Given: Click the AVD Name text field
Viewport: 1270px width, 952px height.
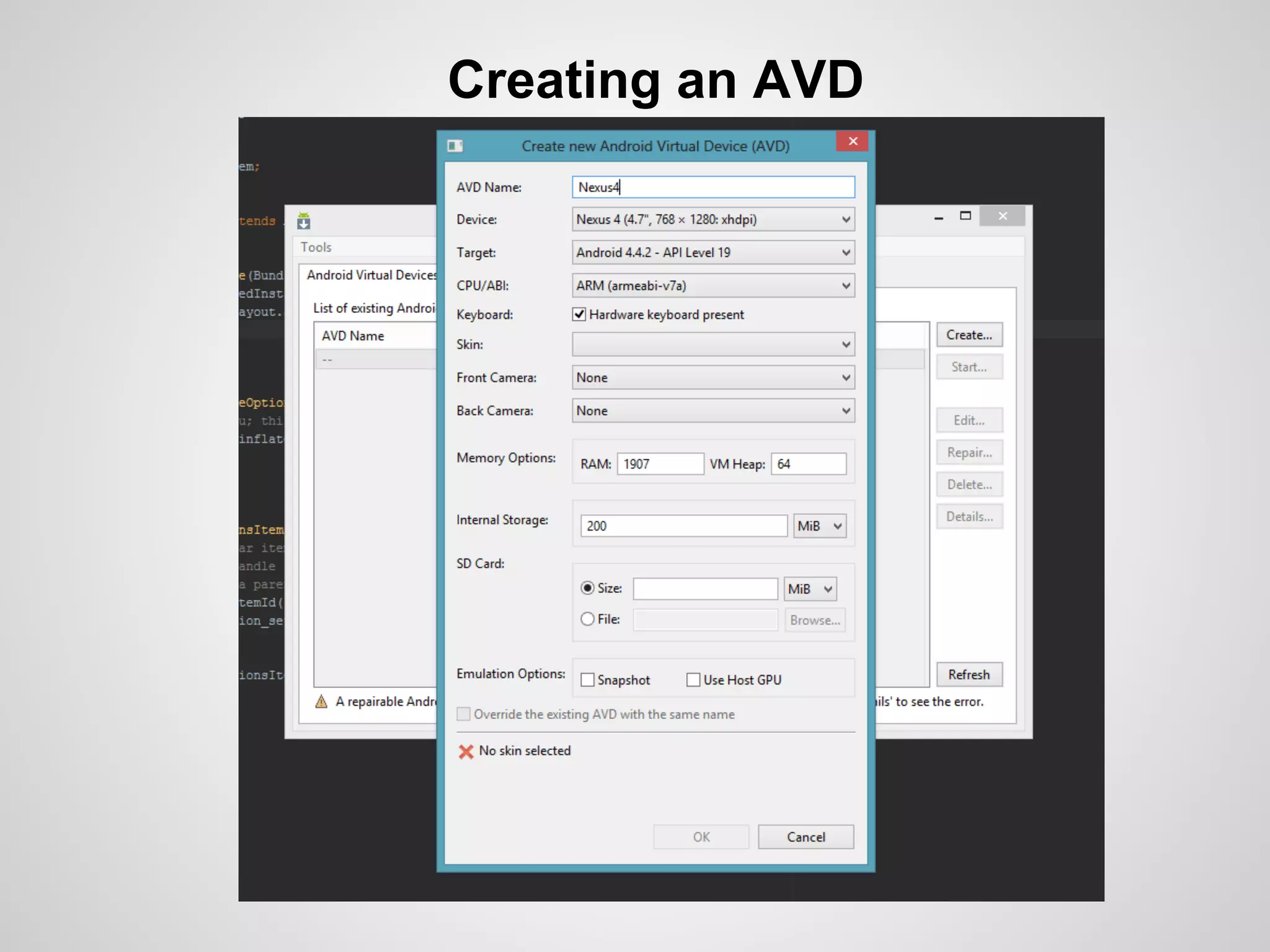Looking at the screenshot, I should pos(713,187).
